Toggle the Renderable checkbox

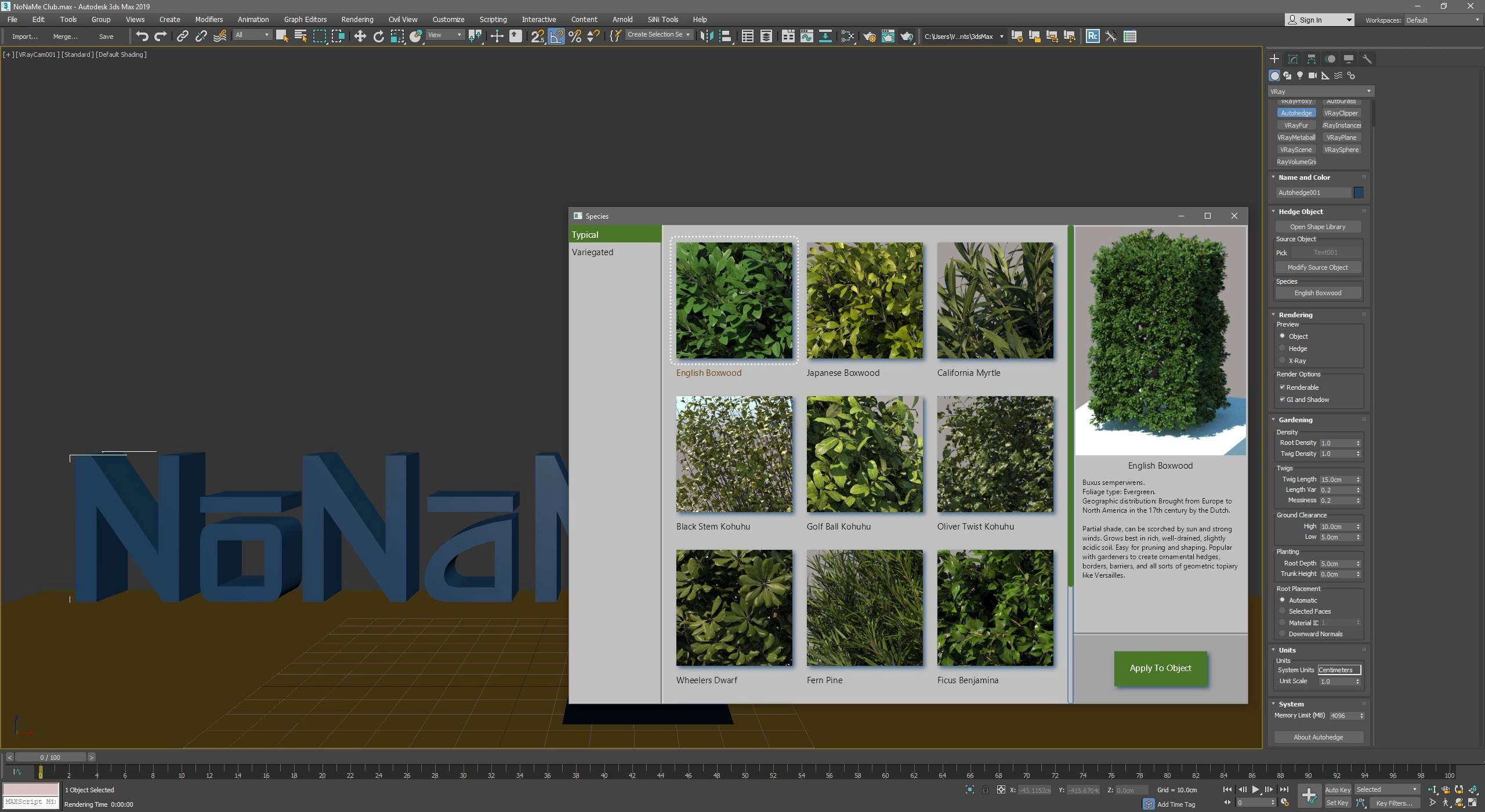(x=1282, y=387)
